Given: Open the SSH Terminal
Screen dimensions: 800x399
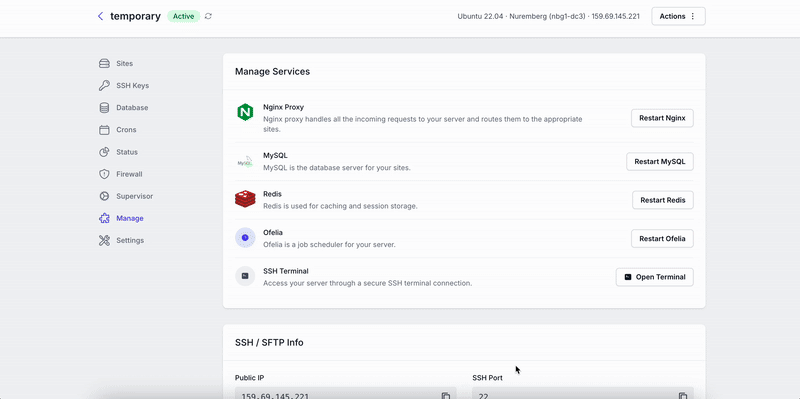Looking at the screenshot, I should click(655, 277).
